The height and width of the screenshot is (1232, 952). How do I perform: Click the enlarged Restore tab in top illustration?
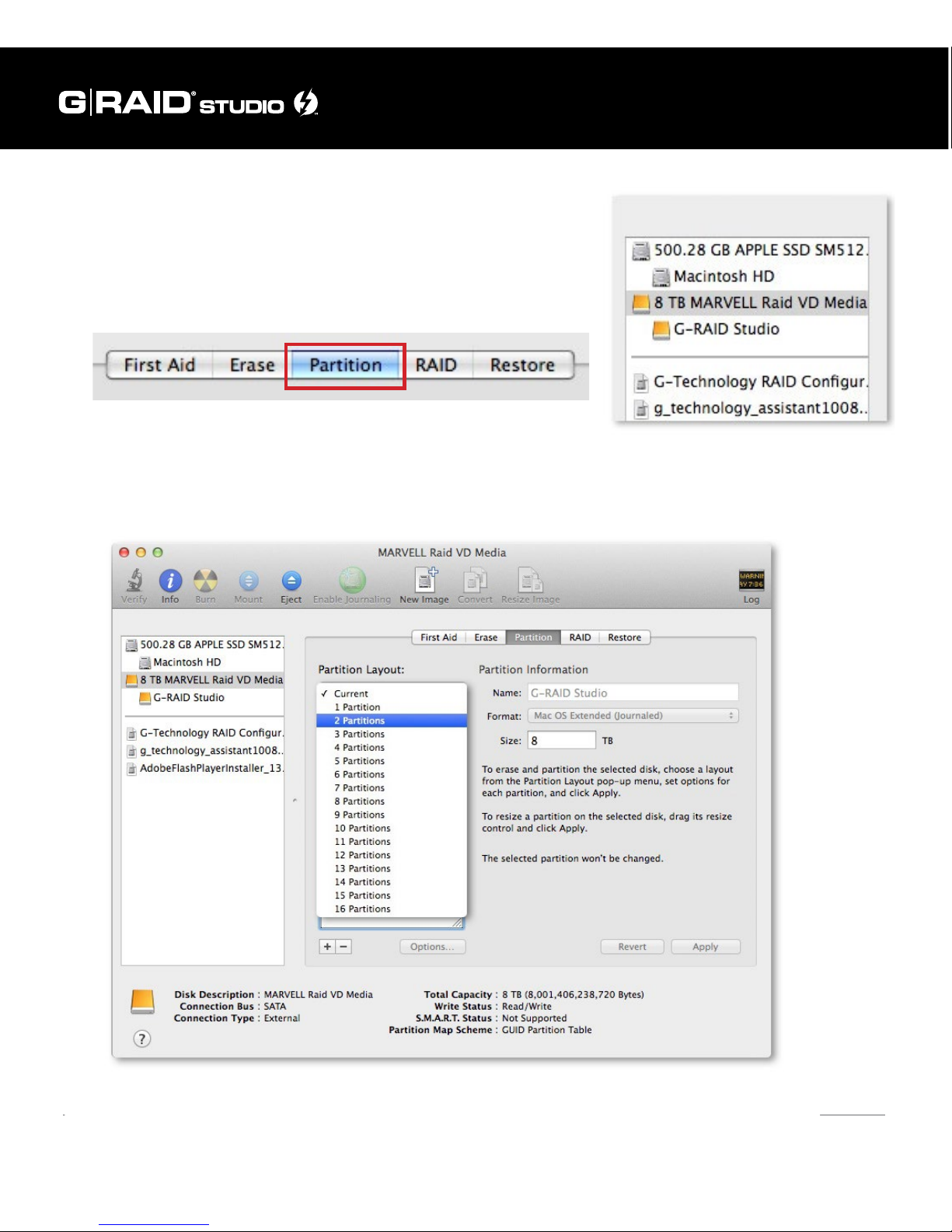pyautogui.click(x=522, y=365)
